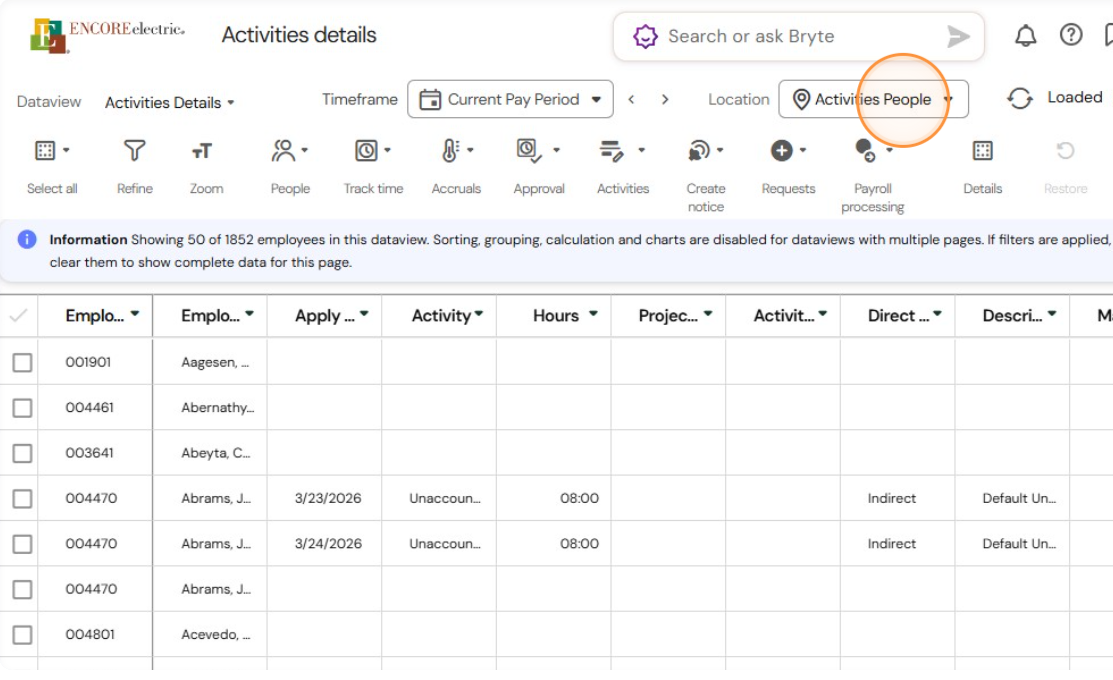Open the Hours column header menu
The height and width of the screenshot is (680, 1113).
(593, 314)
